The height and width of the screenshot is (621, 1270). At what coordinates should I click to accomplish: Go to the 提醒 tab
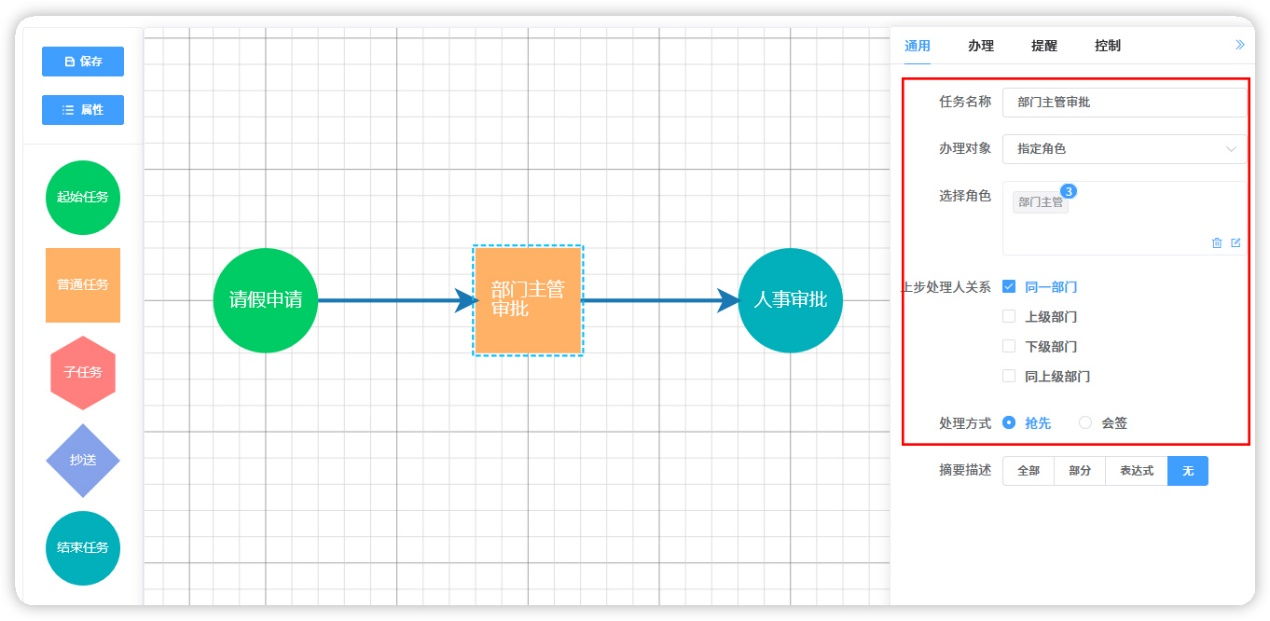tap(1044, 46)
